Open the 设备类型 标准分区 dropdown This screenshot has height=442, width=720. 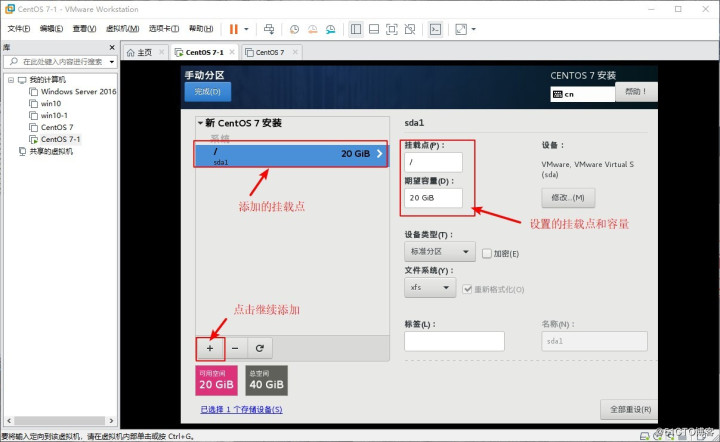(439, 252)
